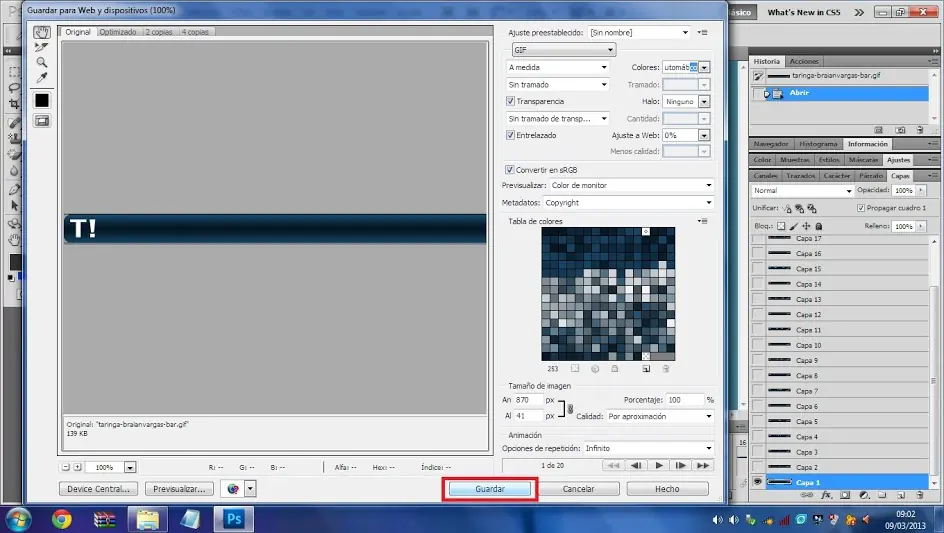
Task: Select the Eyedropper tool in dialog
Action: [x=42, y=78]
